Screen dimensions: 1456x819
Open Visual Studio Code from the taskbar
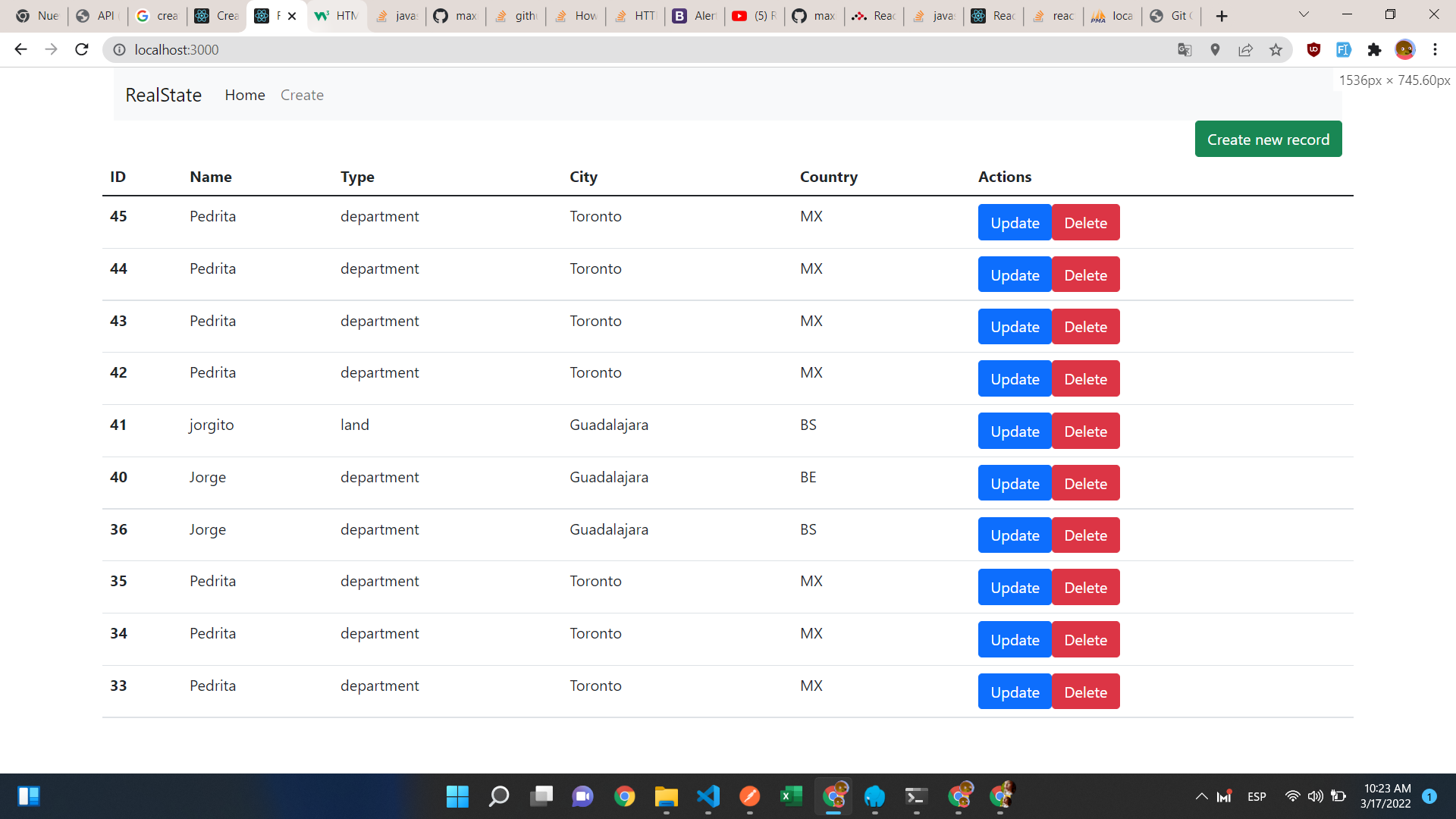[x=708, y=796]
